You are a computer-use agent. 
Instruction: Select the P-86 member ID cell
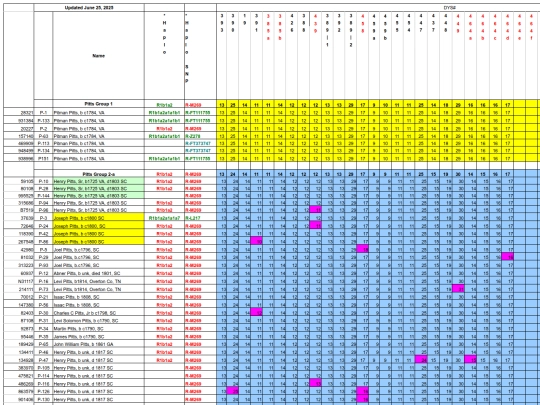point(43,241)
